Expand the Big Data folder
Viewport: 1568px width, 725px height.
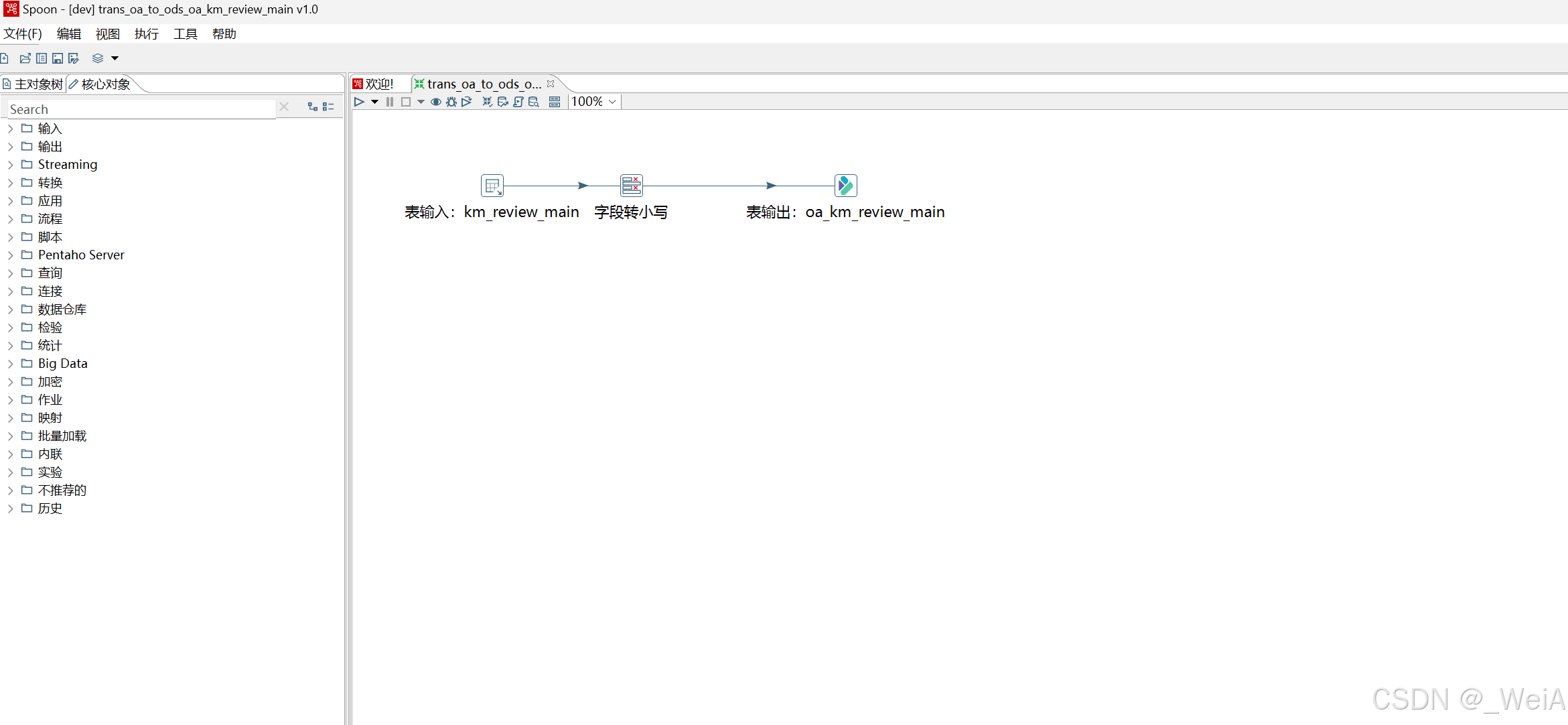9,363
